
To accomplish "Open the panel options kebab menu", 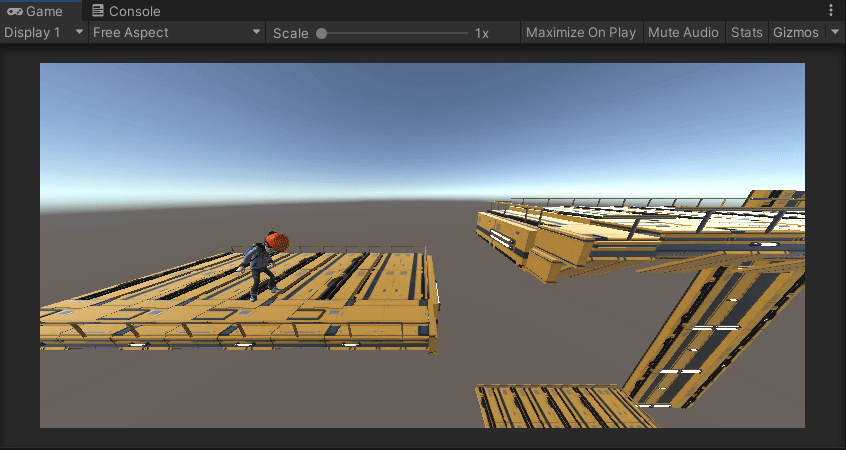I will point(831,10).
